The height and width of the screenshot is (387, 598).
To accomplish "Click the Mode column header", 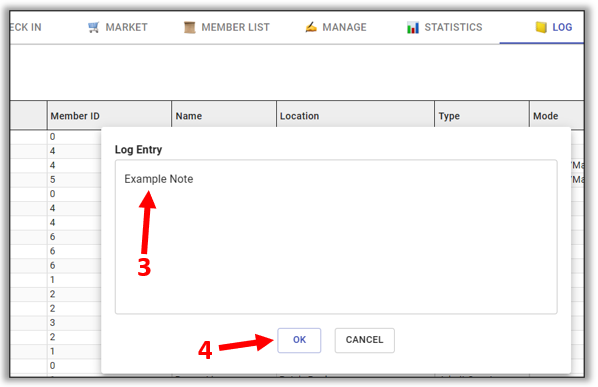I will coord(557,116).
